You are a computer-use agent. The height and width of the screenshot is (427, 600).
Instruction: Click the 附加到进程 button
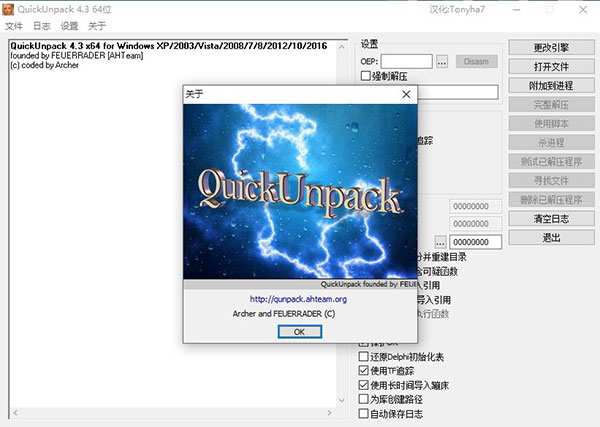pyautogui.click(x=551, y=86)
